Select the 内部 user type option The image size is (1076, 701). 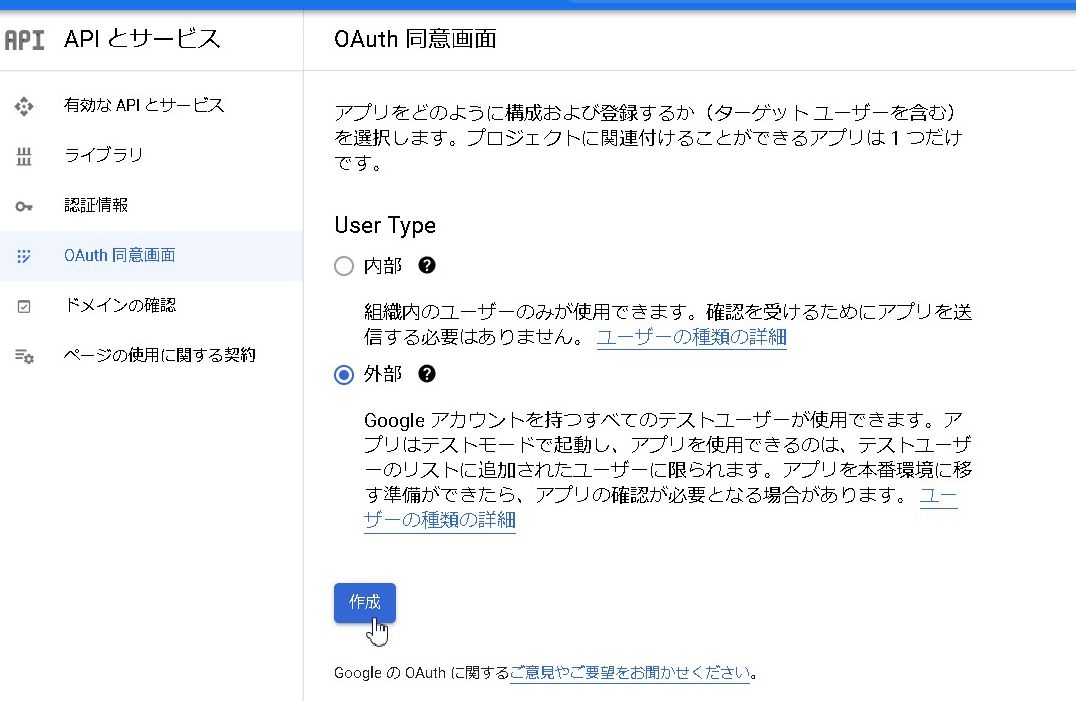point(344,266)
